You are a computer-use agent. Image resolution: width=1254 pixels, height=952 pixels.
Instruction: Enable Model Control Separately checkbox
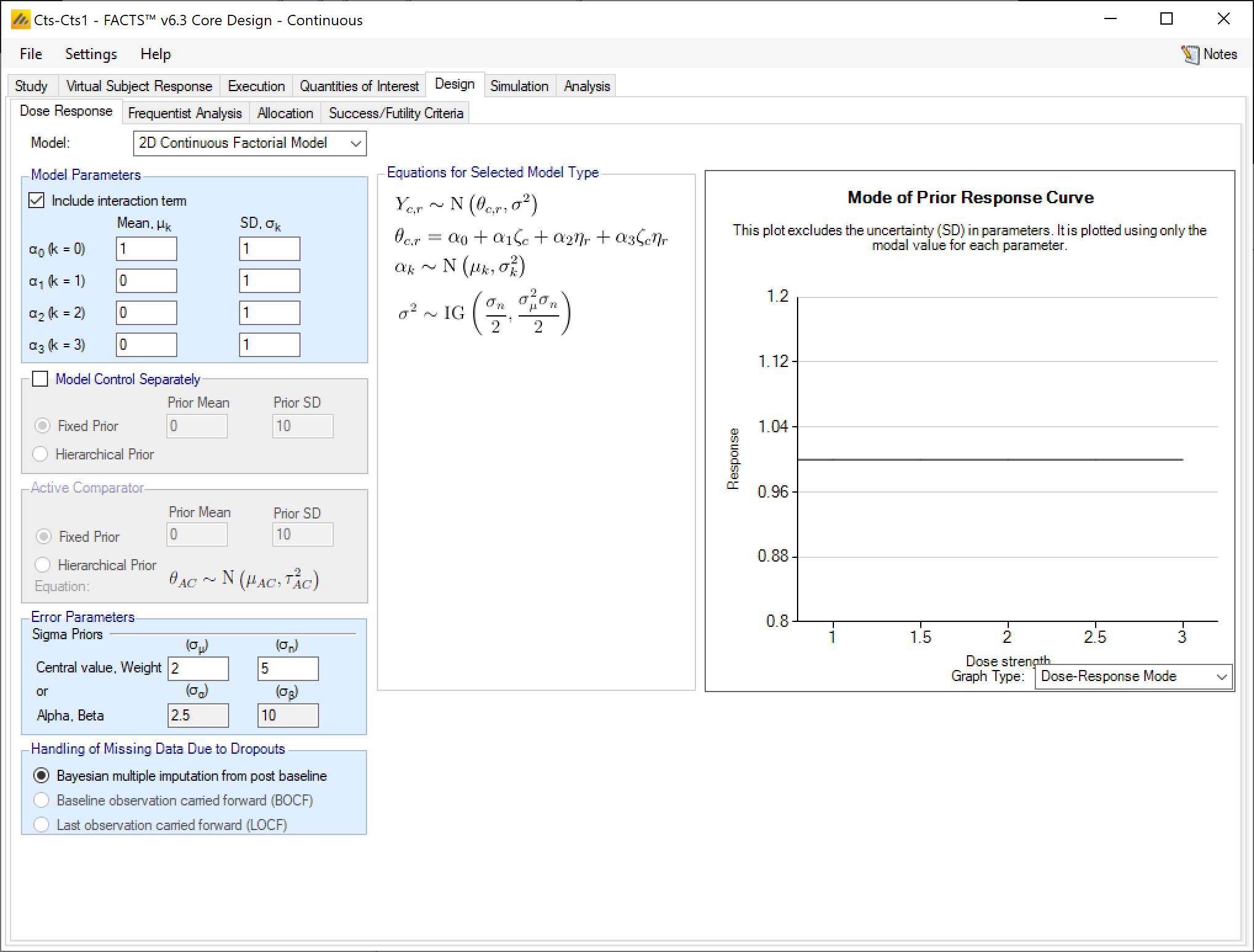coord(40,379)
